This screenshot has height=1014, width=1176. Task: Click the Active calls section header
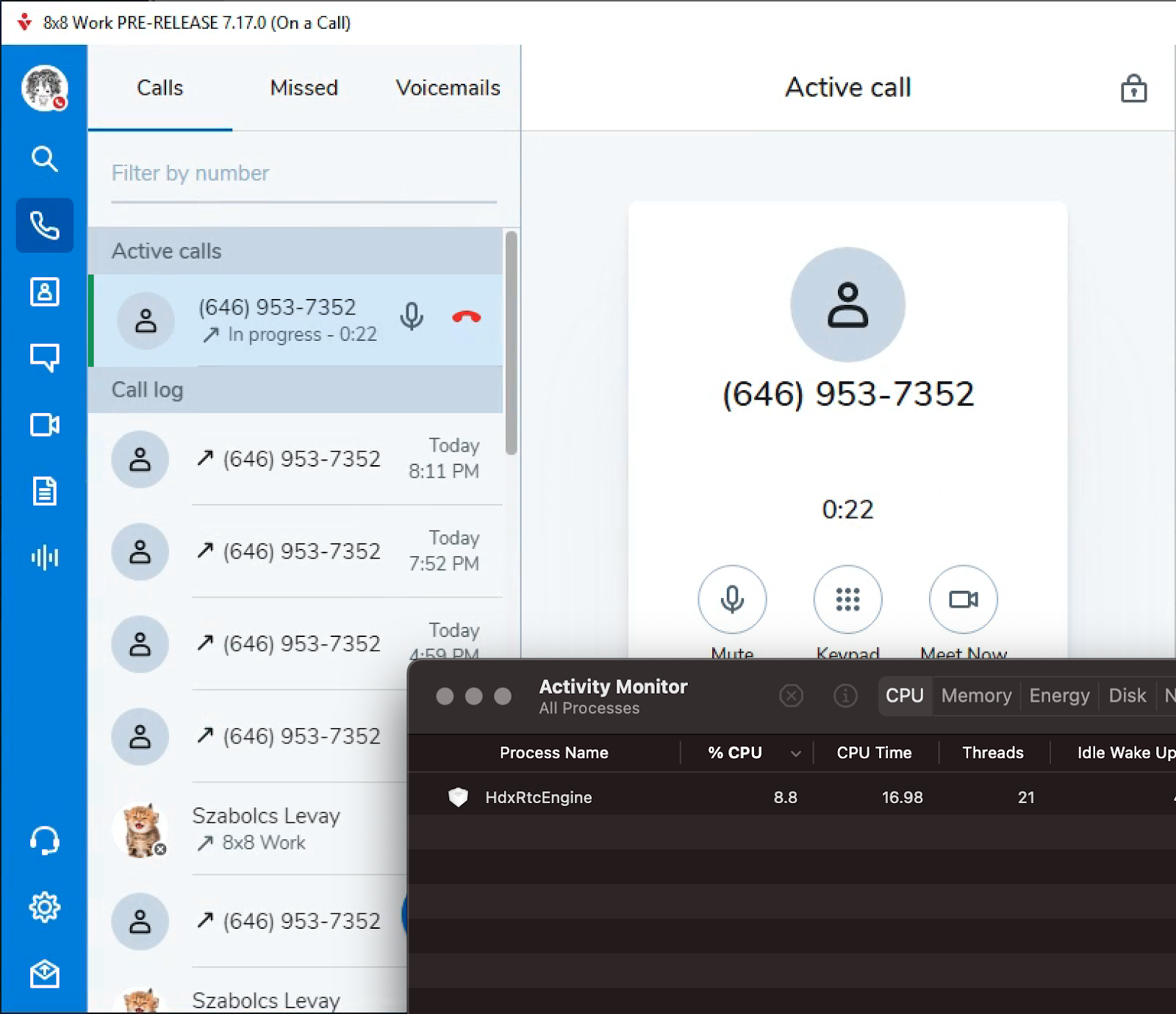[296, 251]
